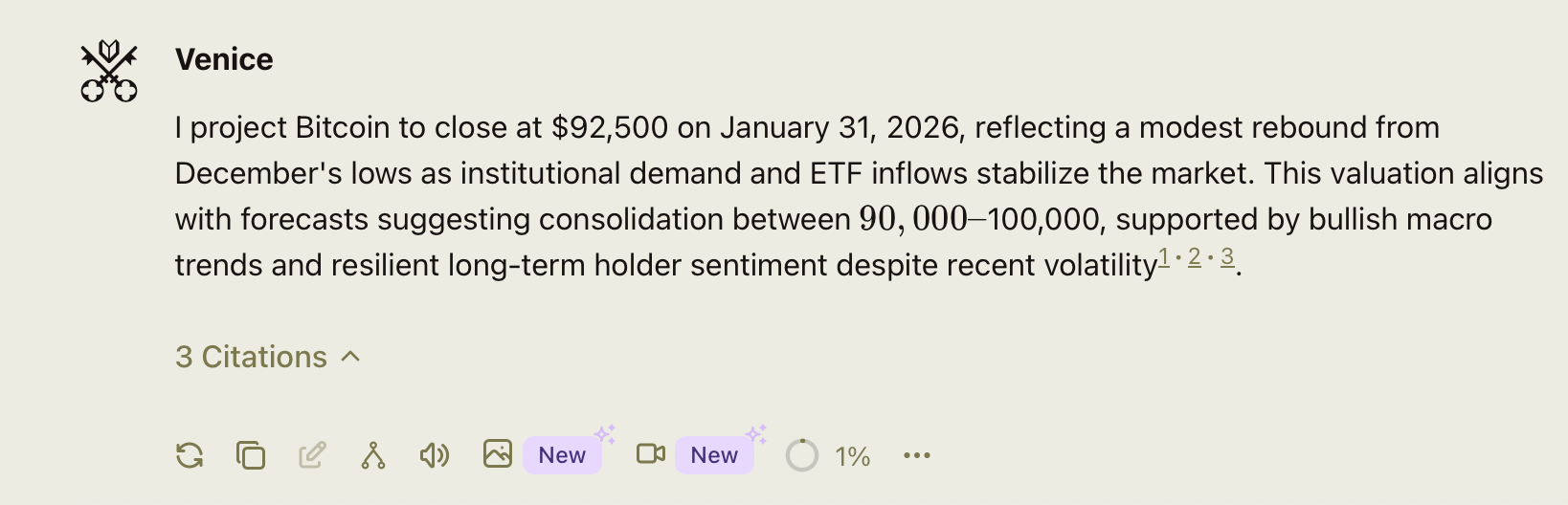Click the edit pencil icon

(312, 455)
